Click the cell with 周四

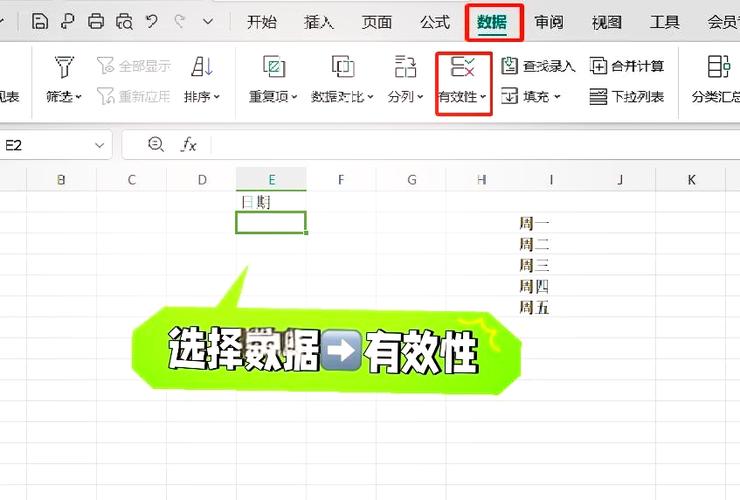[551, 286]
